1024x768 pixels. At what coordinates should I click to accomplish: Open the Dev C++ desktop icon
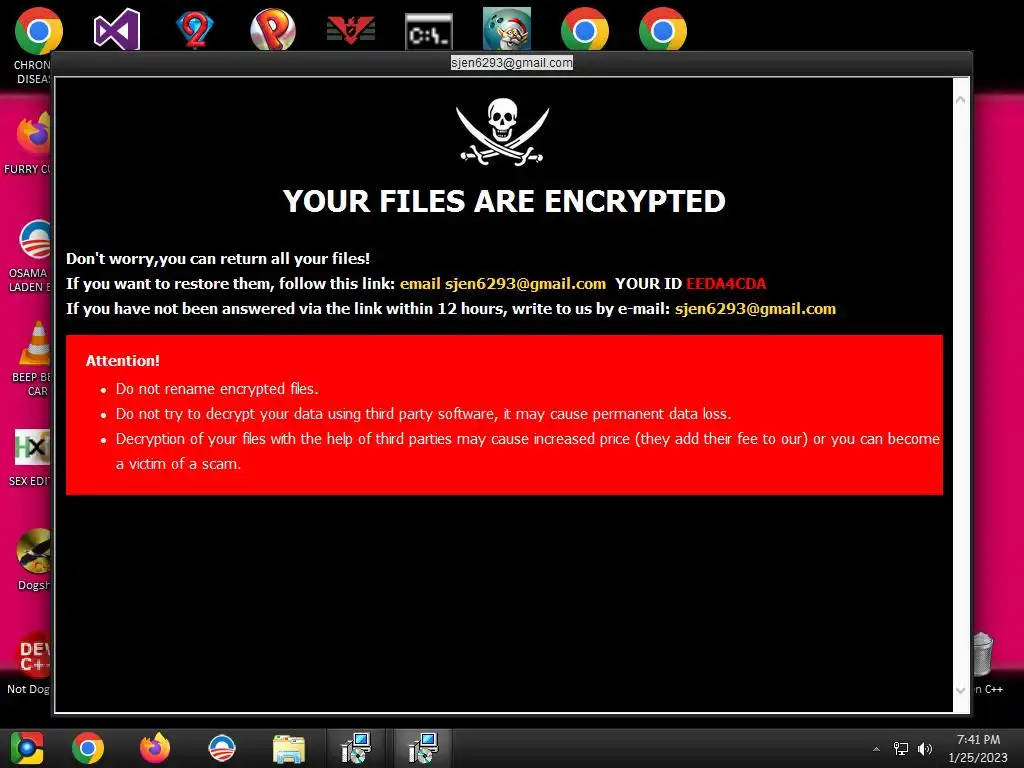(35, 654)
